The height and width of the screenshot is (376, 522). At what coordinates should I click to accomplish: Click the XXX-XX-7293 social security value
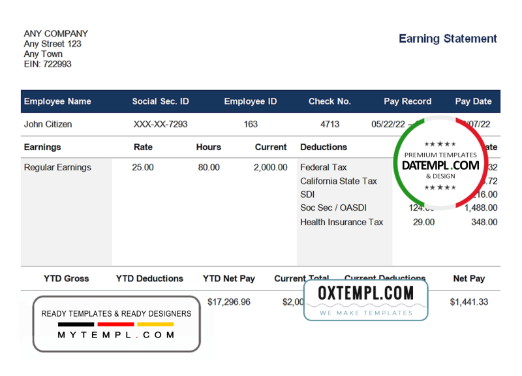160,124
